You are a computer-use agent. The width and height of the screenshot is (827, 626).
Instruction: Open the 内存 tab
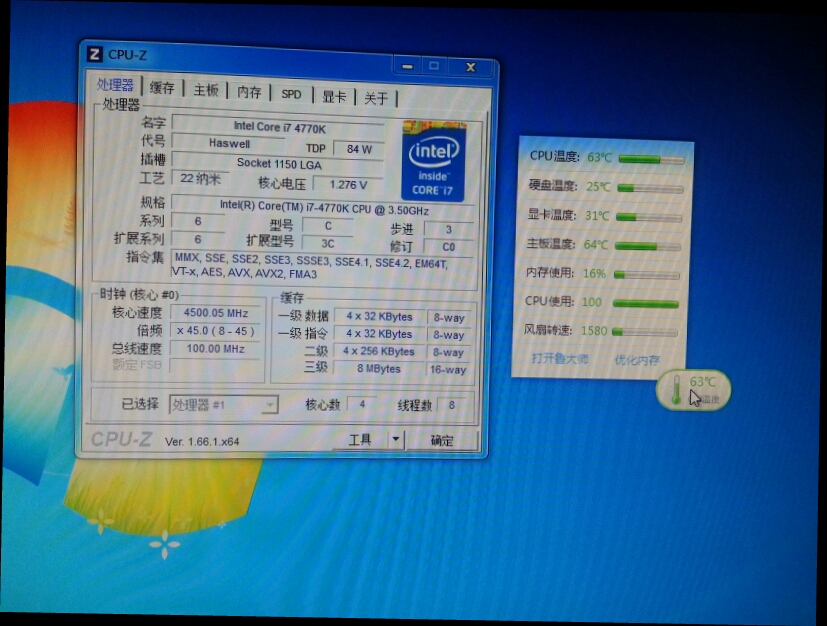(x=249, y=92)
